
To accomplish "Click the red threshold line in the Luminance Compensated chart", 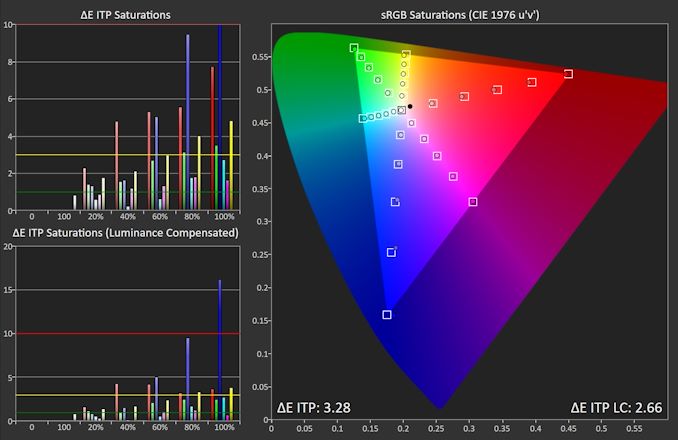I will click(x=128, y=333).
